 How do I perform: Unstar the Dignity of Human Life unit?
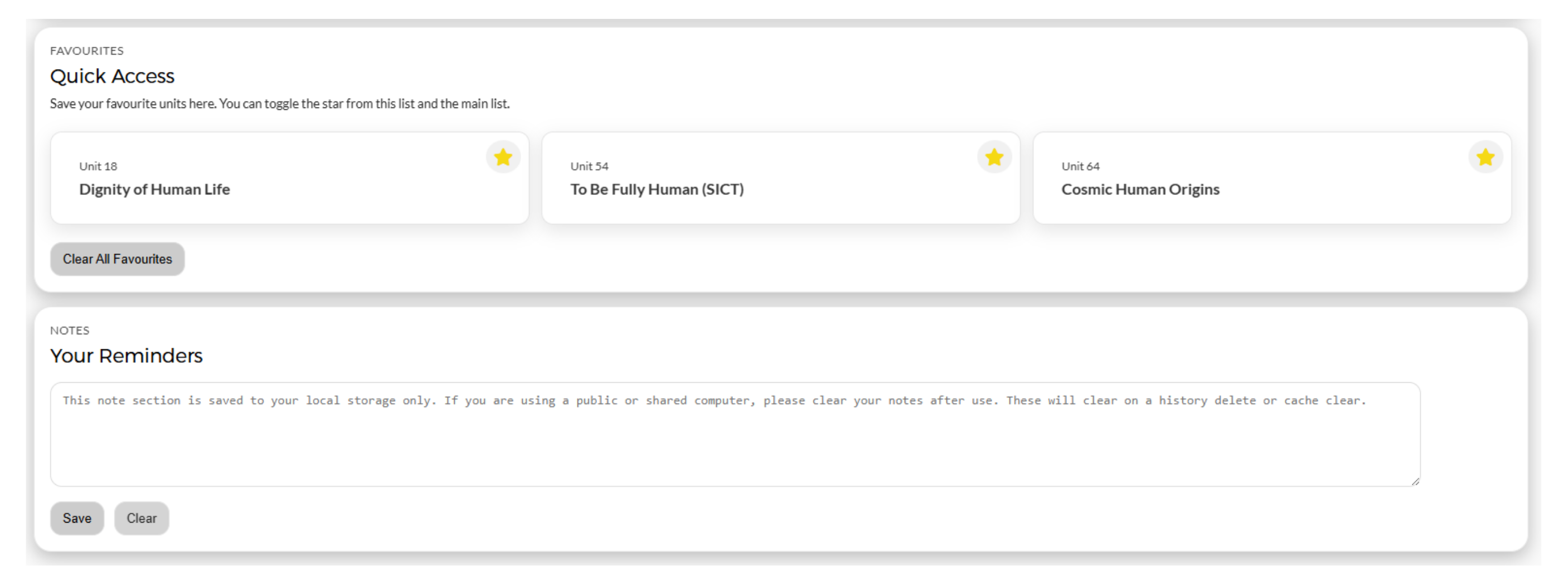click(503, 158)
